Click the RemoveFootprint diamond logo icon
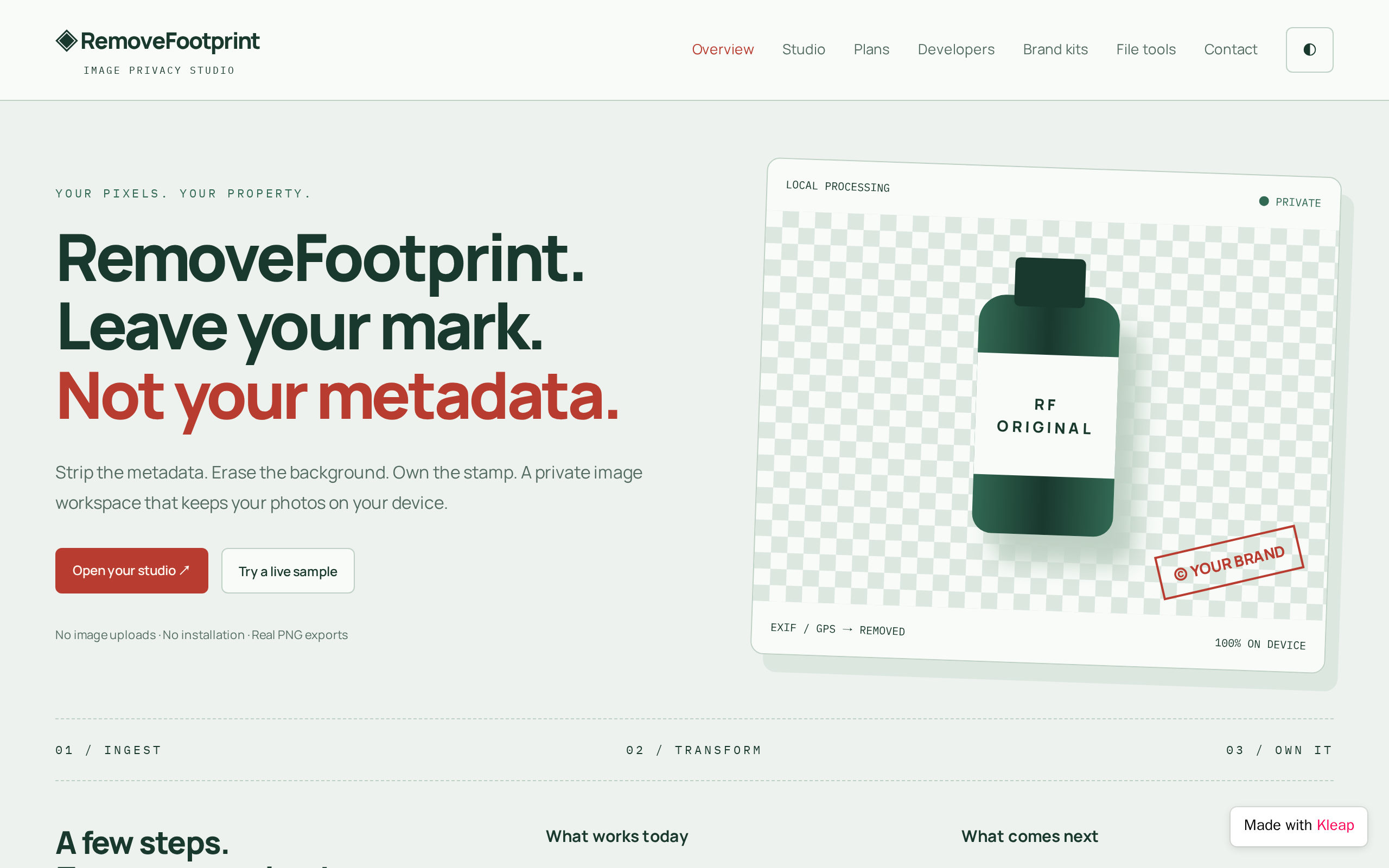The height and width of the screenshot is (868, 1389). click(x=67, y=41)
